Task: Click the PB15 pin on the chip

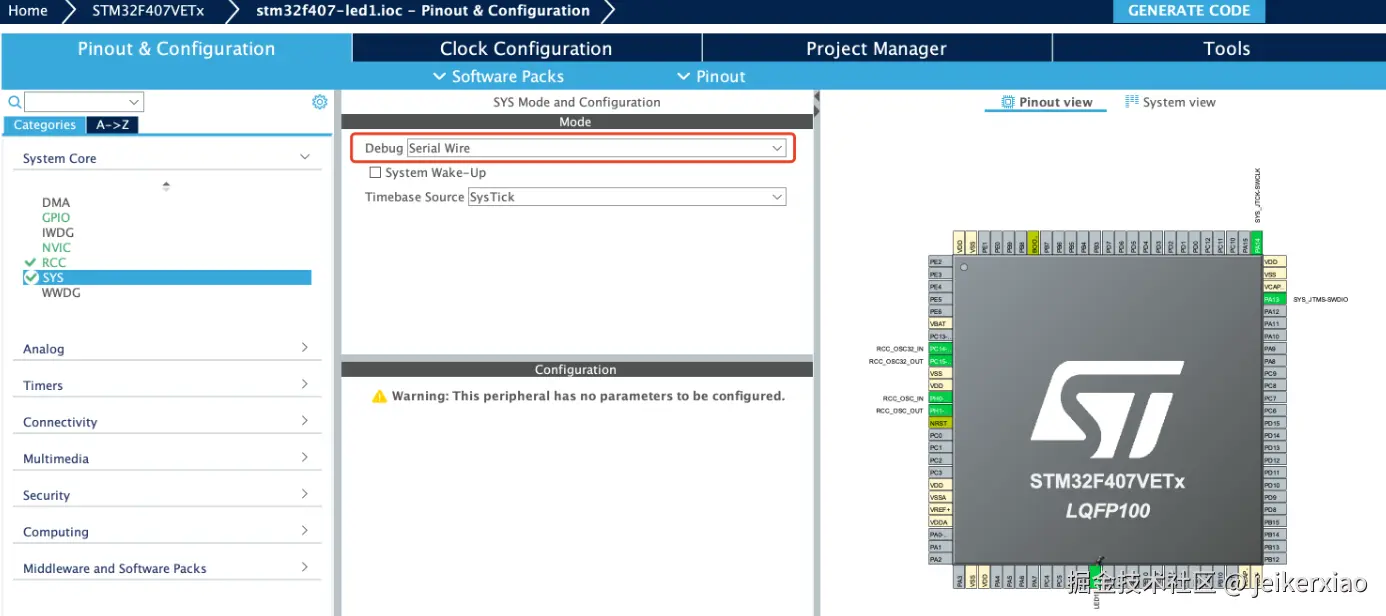Action: tap(1274, 521)
